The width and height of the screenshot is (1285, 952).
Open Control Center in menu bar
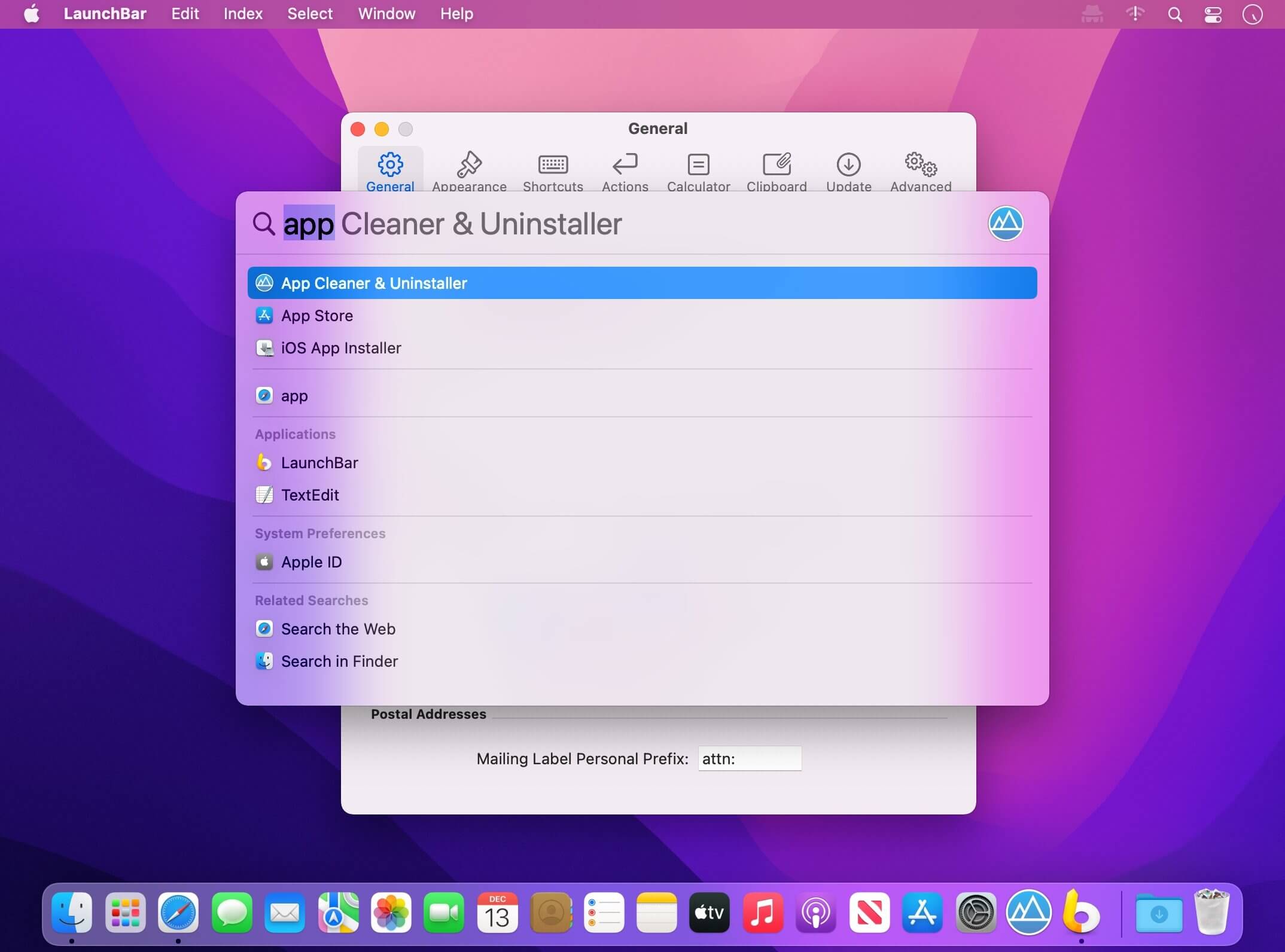click(x=1213, y=14)
